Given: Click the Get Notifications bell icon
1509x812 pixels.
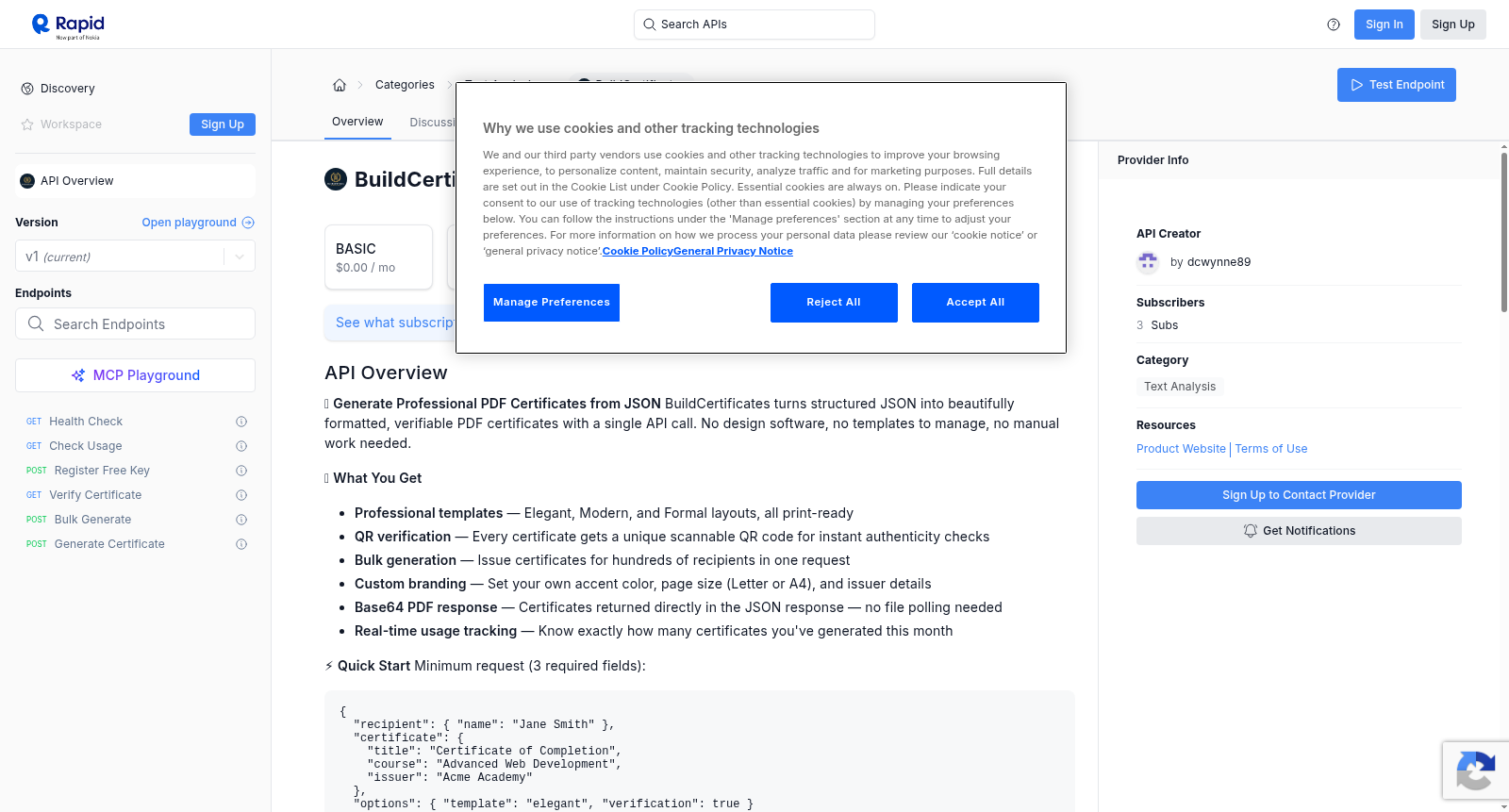Looking at the screenshot, I should pos(1251,531).
